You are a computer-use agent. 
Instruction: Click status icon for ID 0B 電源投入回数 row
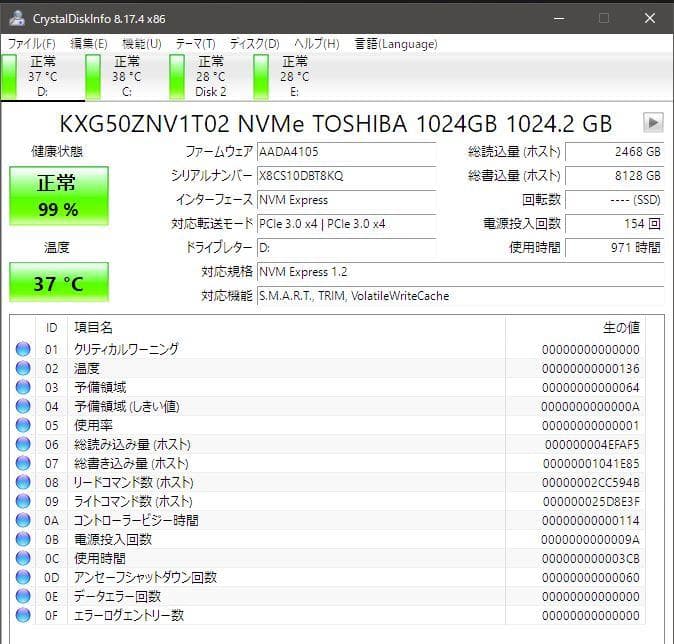tap(23, 539)
